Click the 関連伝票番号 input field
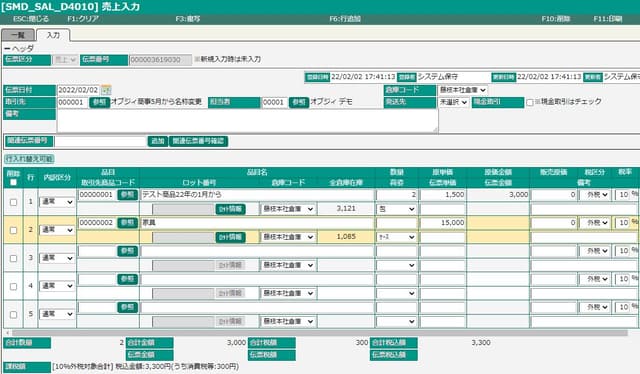The height and width of the screenshot is (374, 640). point(100,141)
